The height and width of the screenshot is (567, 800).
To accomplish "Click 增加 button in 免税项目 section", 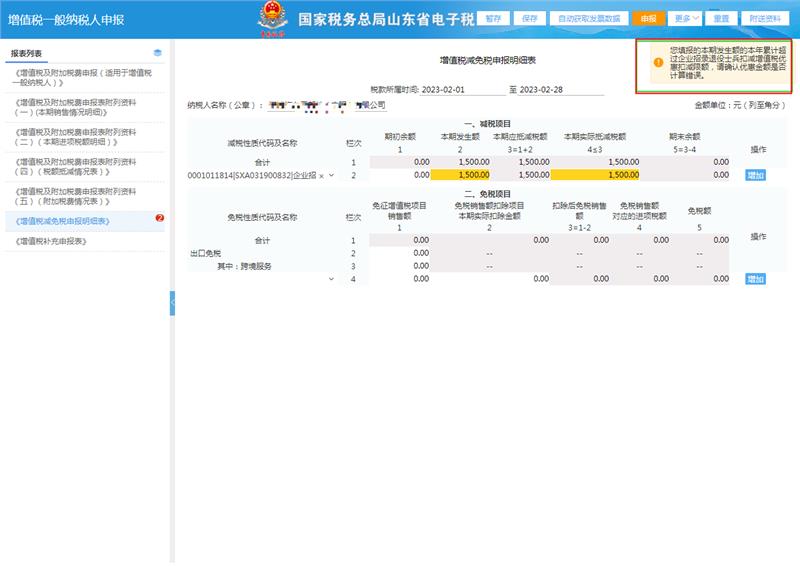I will (755, 279).
